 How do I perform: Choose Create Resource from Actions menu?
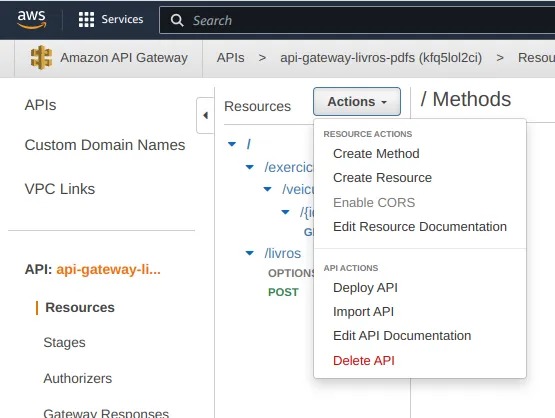(383, 178)
